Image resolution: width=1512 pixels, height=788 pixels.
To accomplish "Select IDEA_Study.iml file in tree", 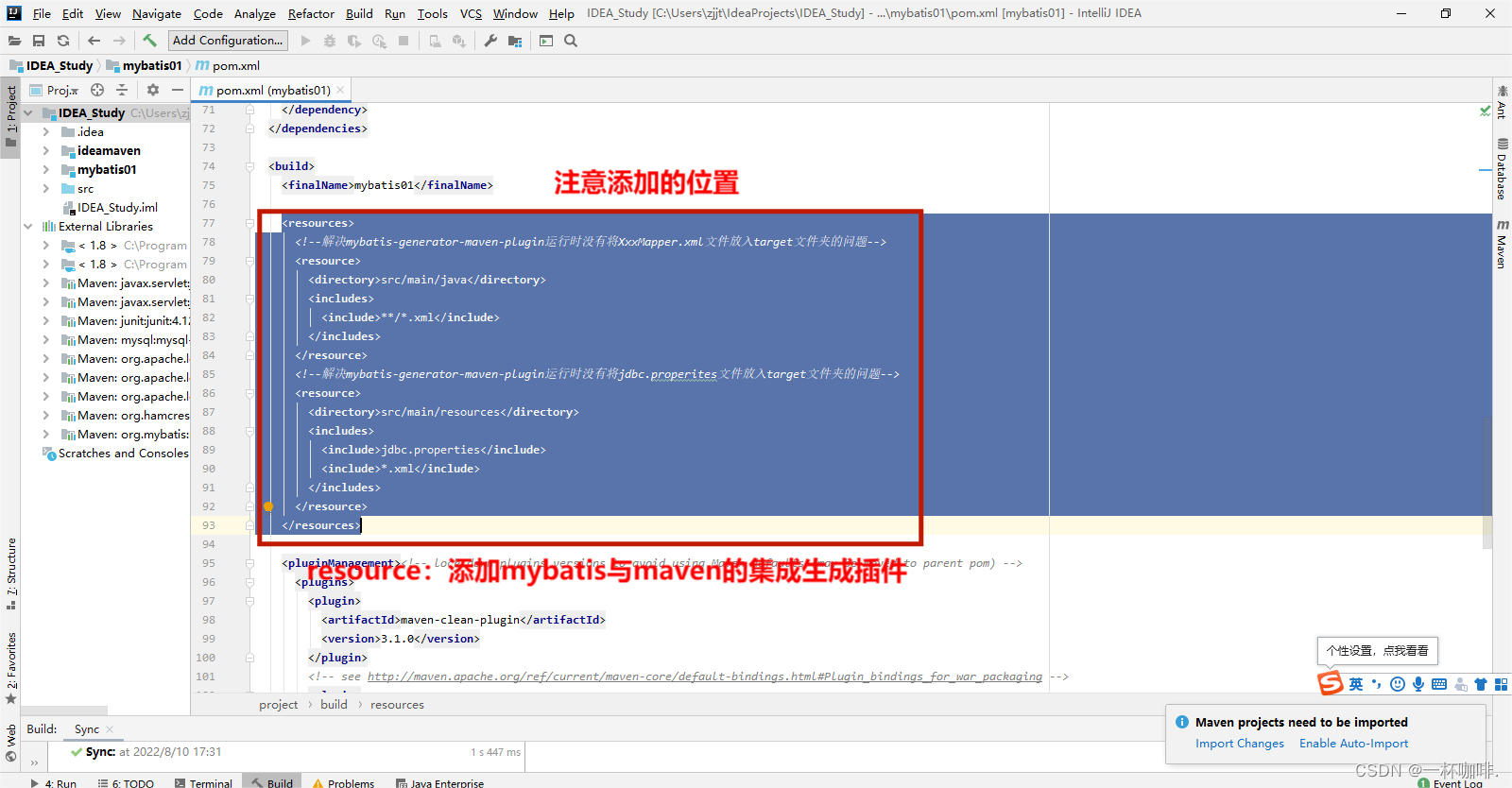I will (x=111, y=207).
